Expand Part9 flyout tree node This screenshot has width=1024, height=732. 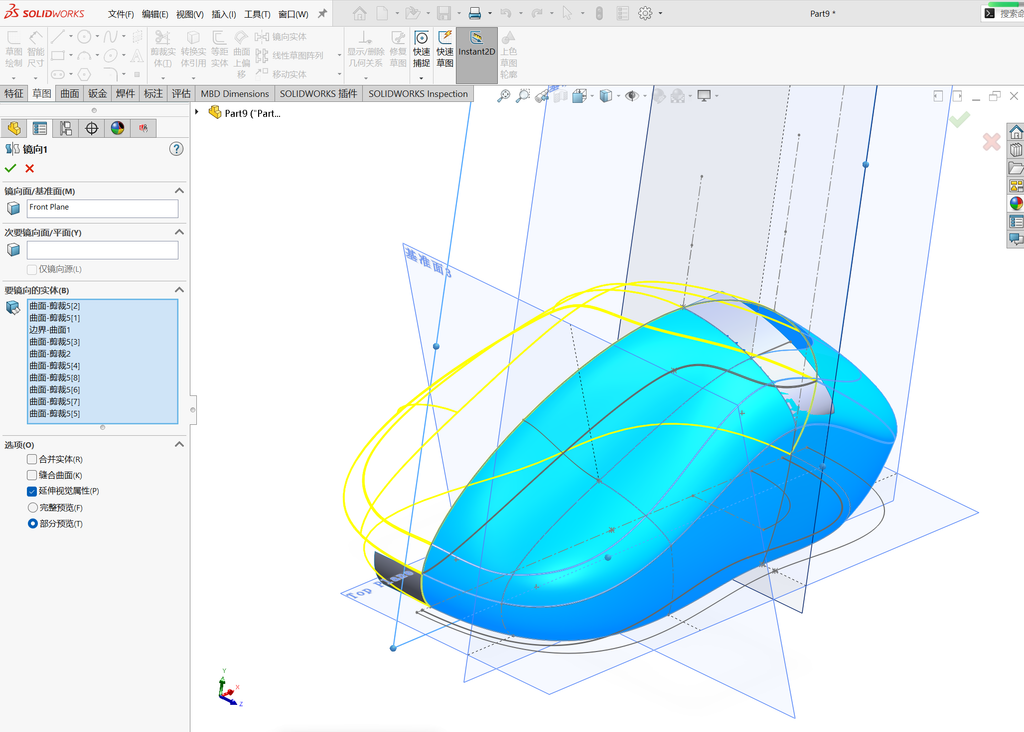pyautogui.click(x=197, y=112)
